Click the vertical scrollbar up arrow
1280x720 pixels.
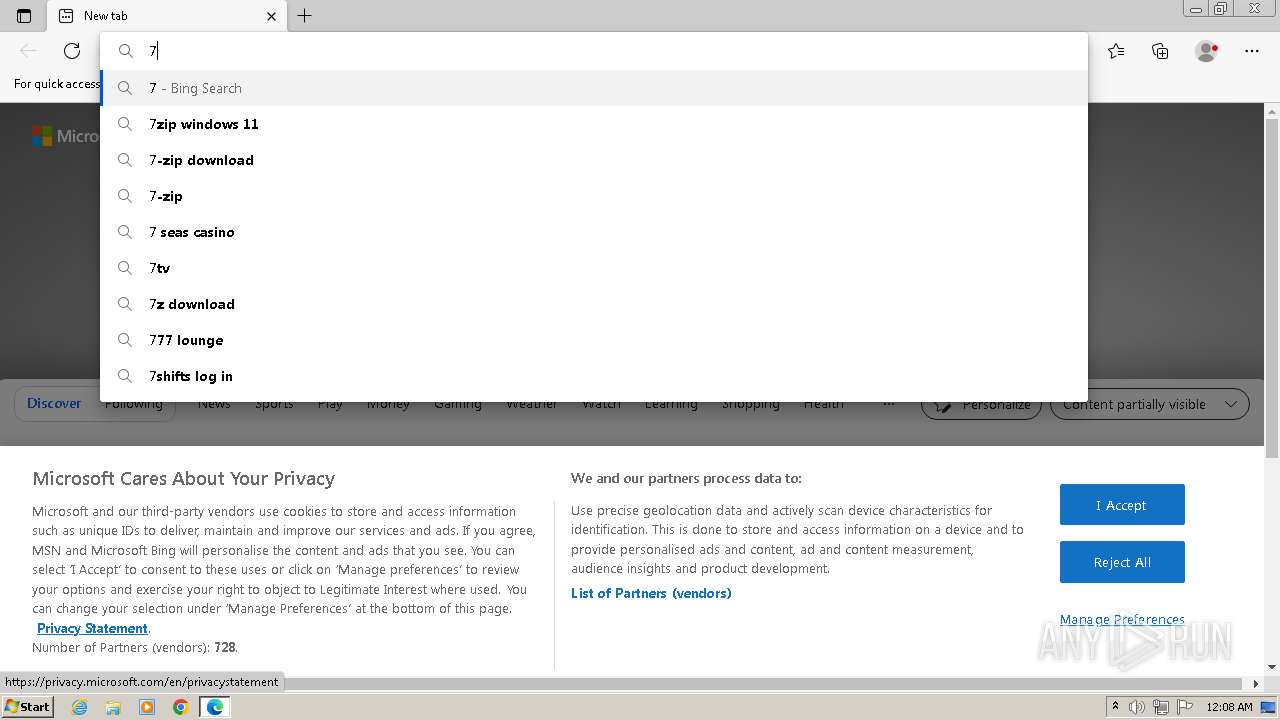(x=1272, y=110)
